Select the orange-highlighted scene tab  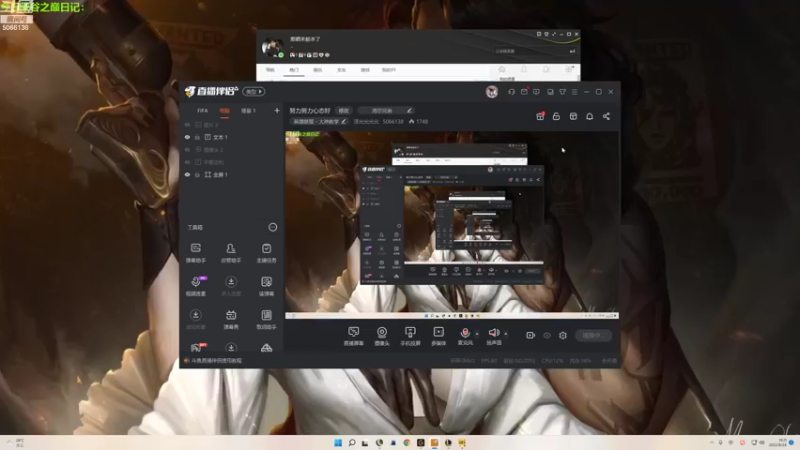click(x=224, y=111)
